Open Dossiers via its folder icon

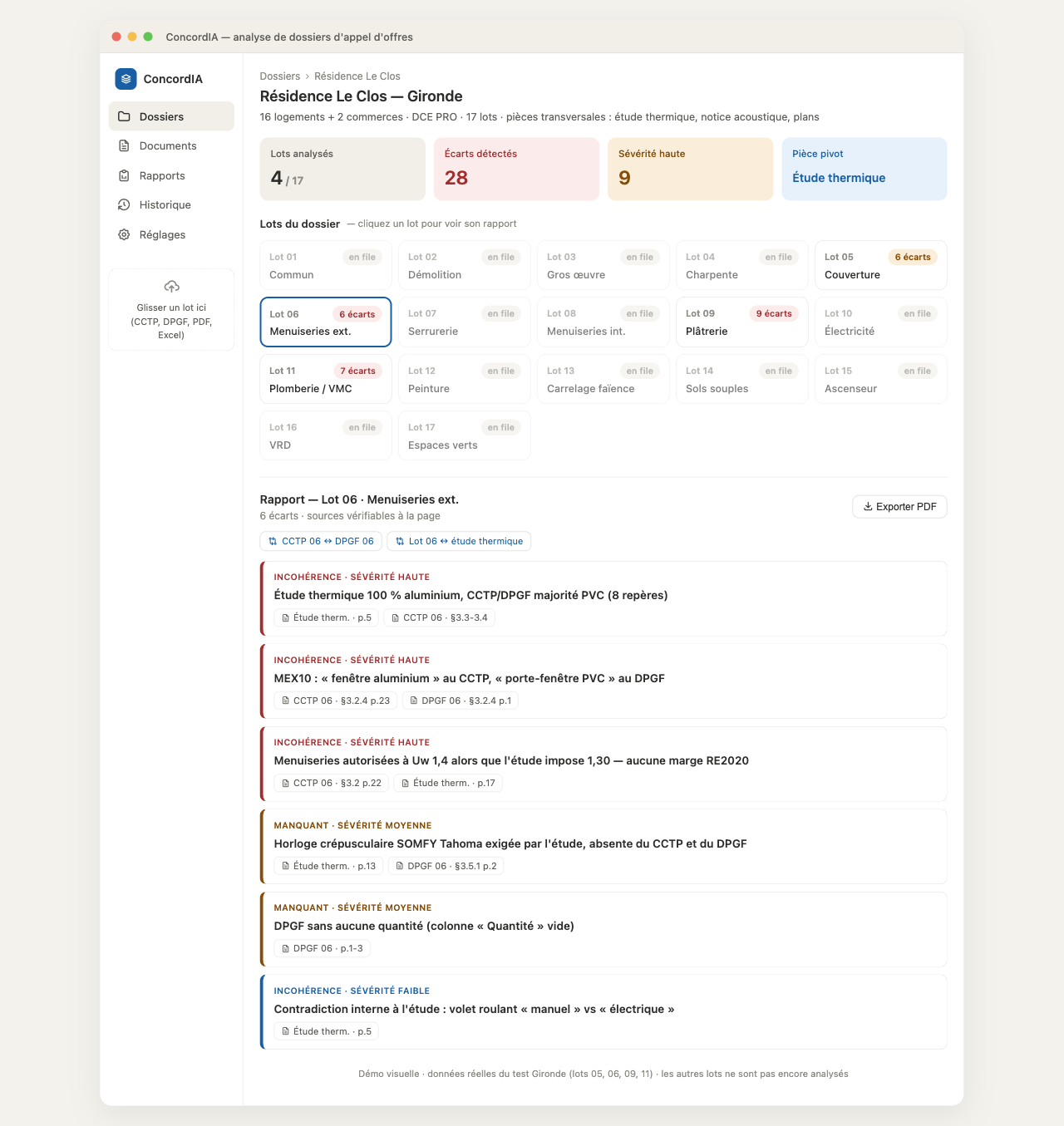tap(124, 116)
